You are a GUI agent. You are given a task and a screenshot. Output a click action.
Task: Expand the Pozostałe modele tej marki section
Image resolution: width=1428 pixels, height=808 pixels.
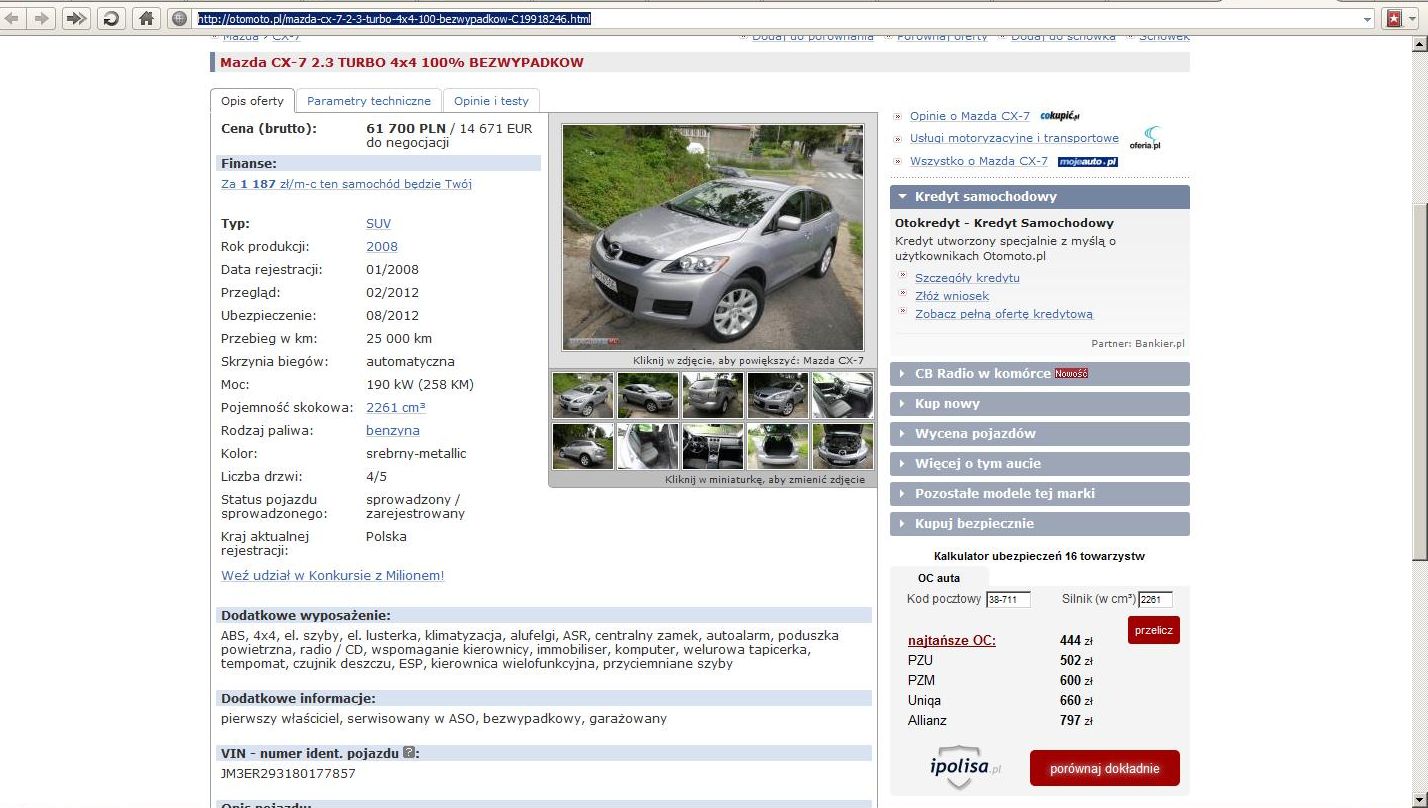tap(1040, 494)
